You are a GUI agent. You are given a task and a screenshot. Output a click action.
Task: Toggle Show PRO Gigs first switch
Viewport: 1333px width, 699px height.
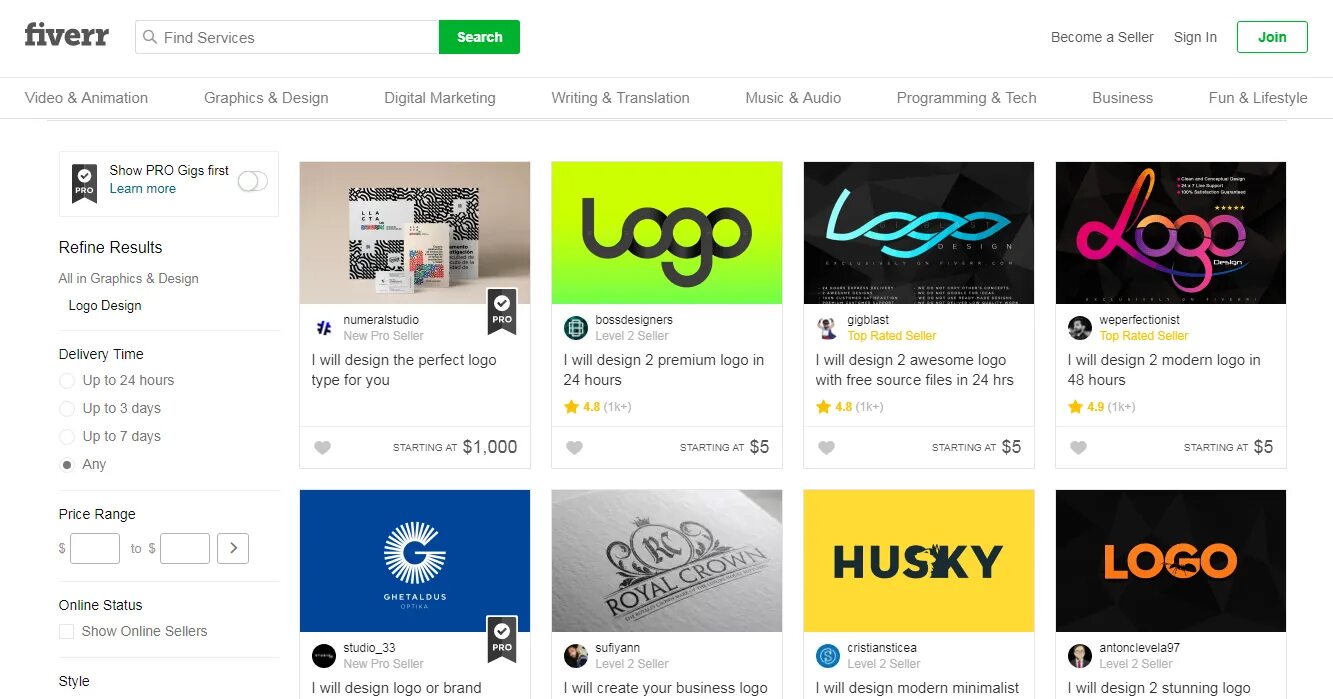pos(252,181)
